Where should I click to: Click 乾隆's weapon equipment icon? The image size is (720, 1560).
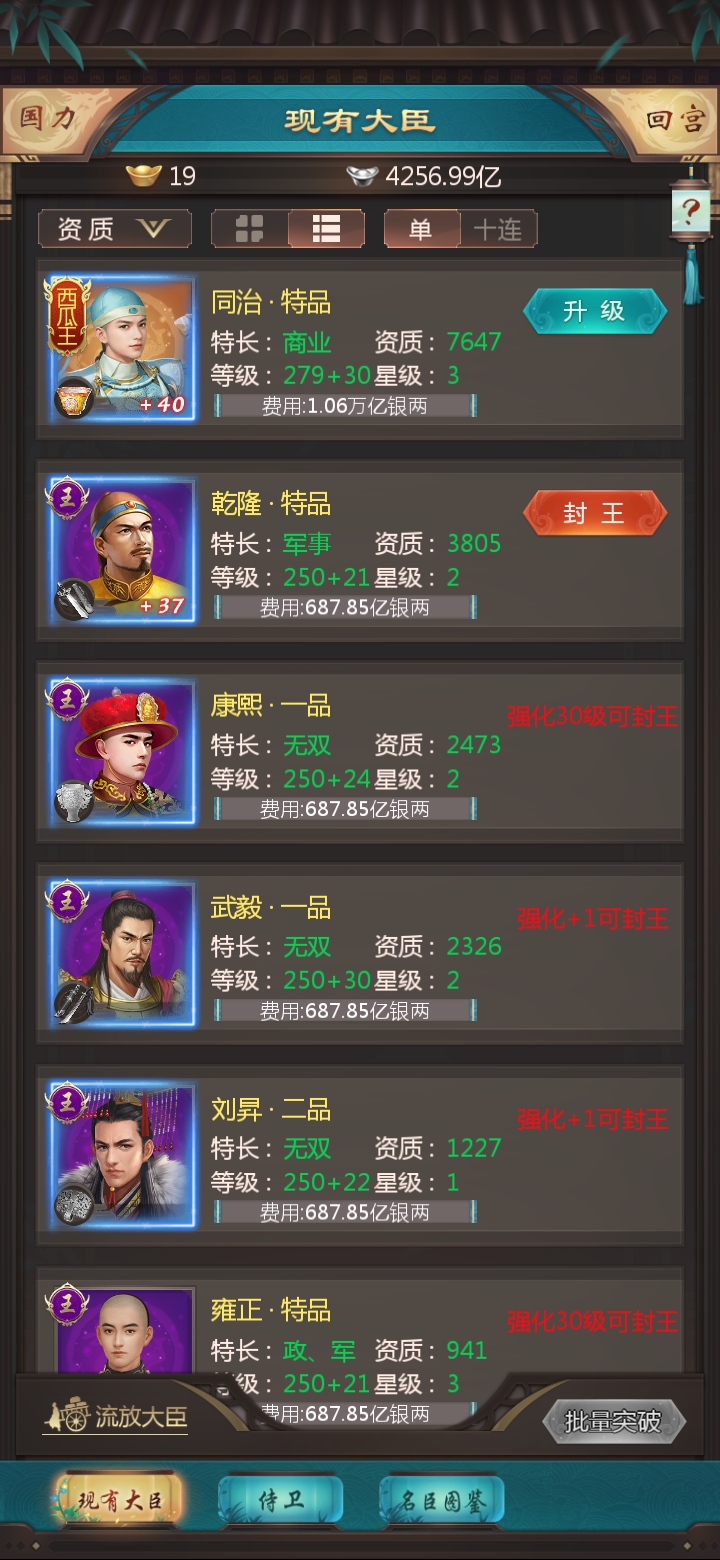(74, 599)
